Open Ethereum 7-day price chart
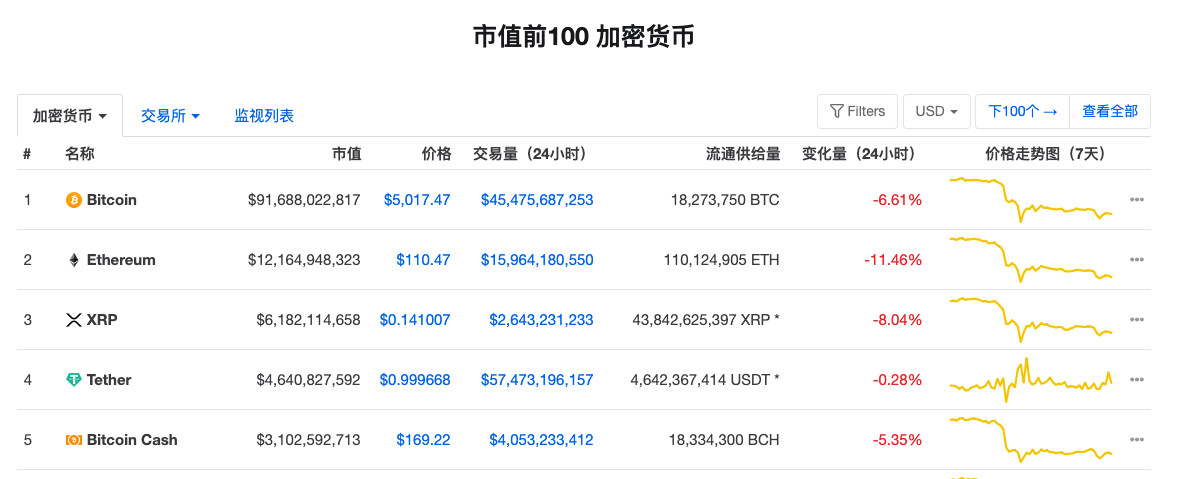Image resolution: width=1196 pixels, height=479 pixels. 1031,259
